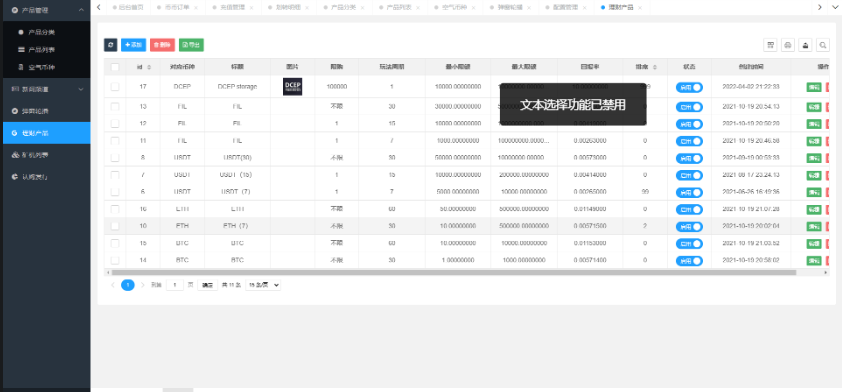Viewport: 842px width, 392px height.
Task: Click the DCEP product image thumbnail
Action: pos(293,86)
